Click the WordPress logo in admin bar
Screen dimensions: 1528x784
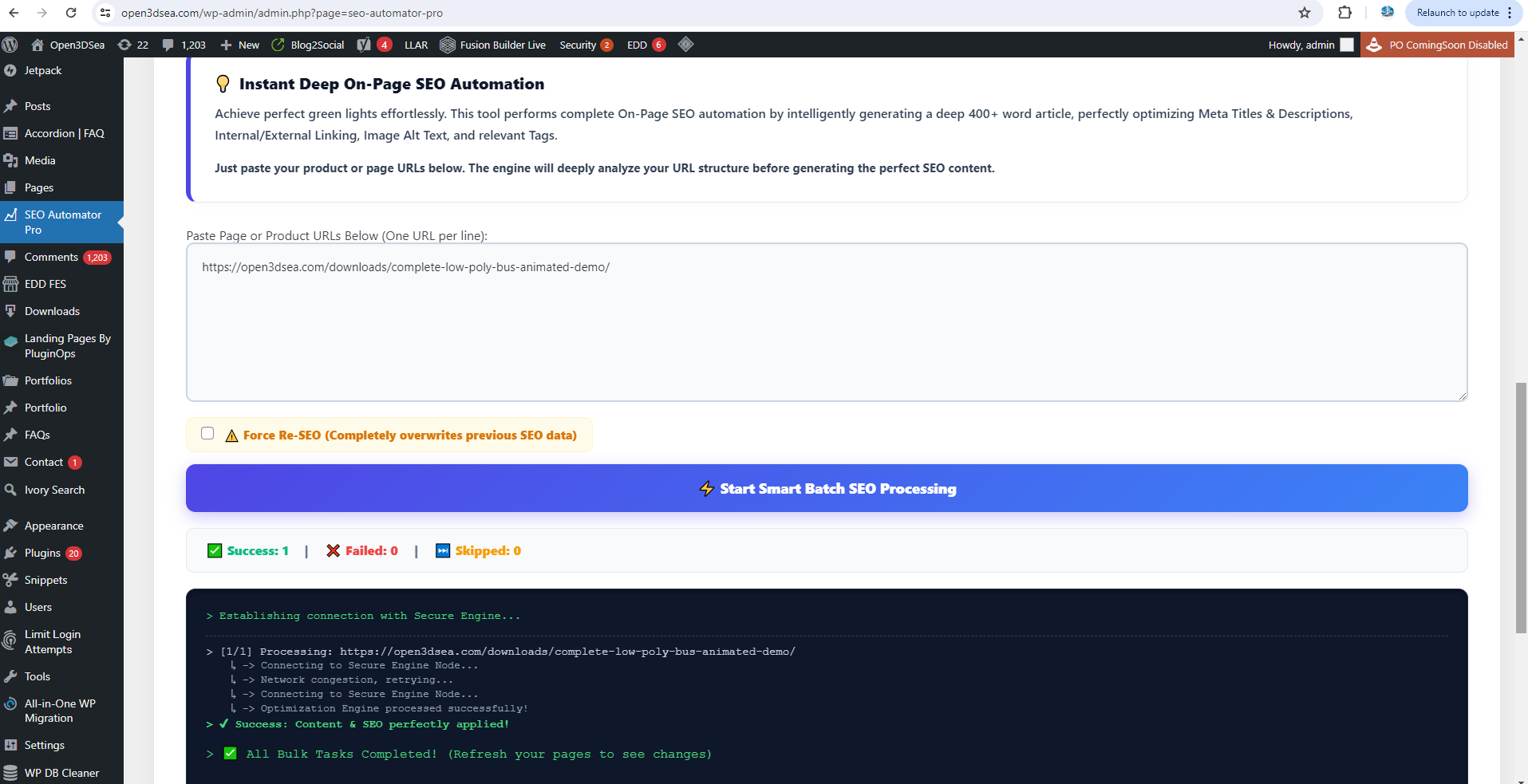coord(10,45)
